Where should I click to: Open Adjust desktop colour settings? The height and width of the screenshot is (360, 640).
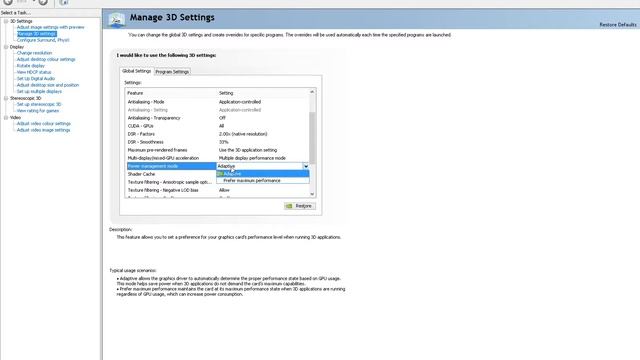click(46, 59)
